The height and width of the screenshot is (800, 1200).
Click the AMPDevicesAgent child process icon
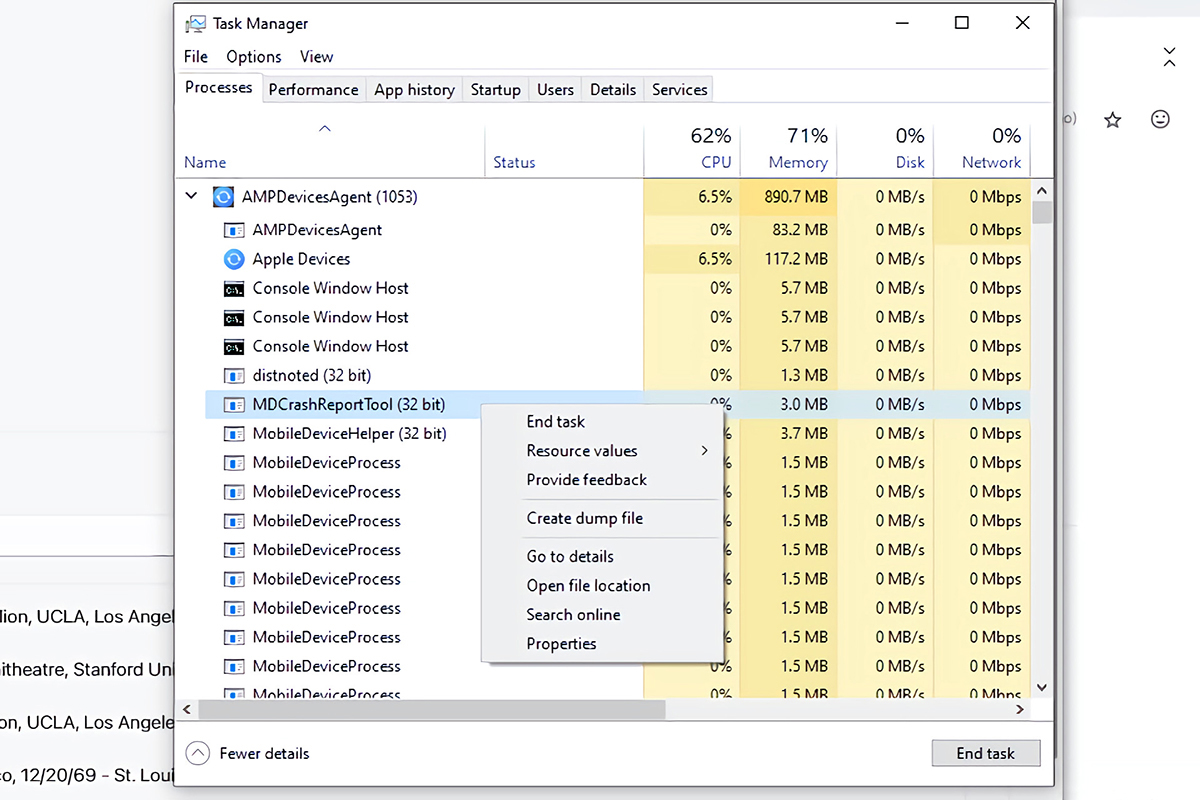tap(234, 230)
